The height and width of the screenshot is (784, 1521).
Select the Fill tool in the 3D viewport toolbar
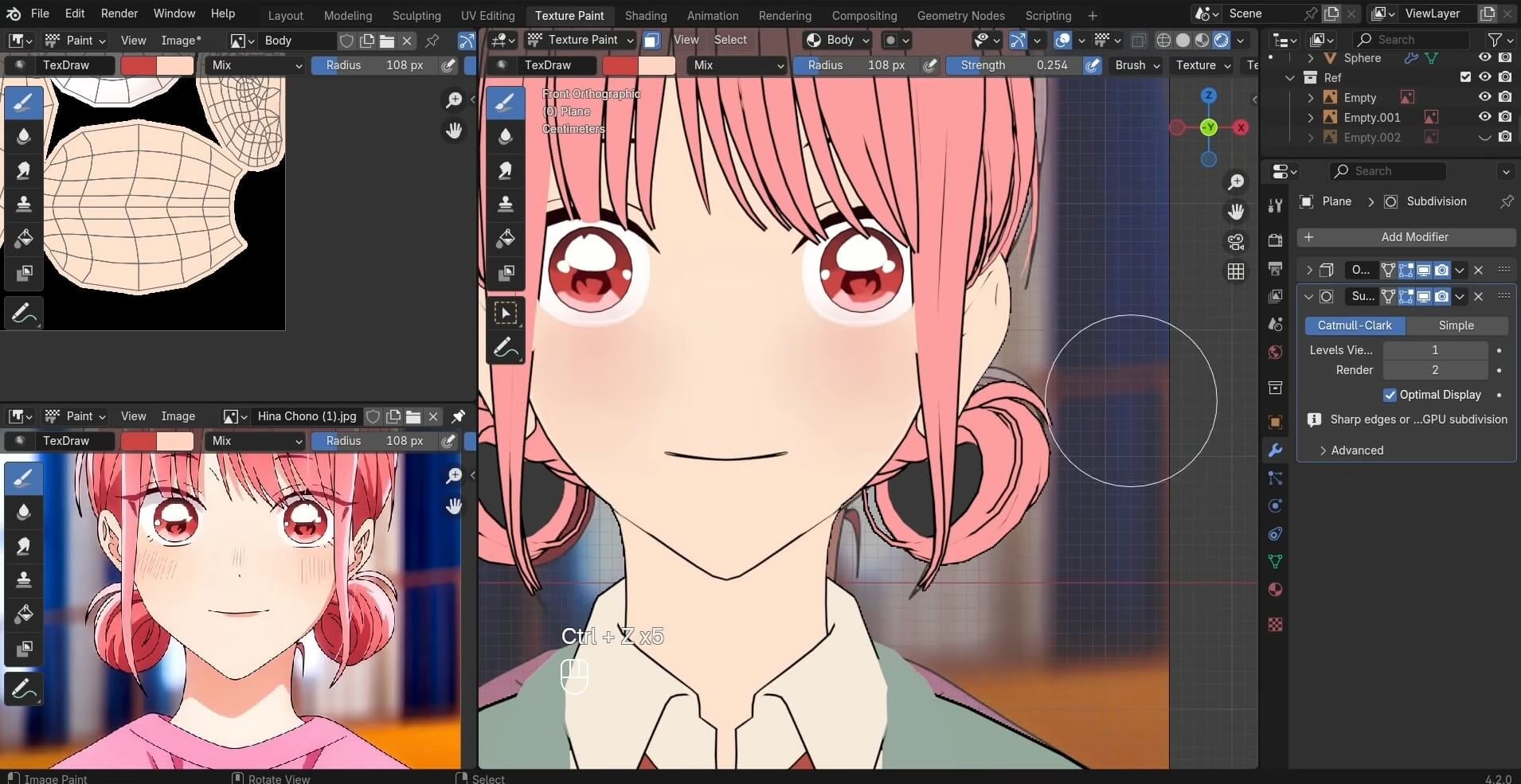point(506,239)
